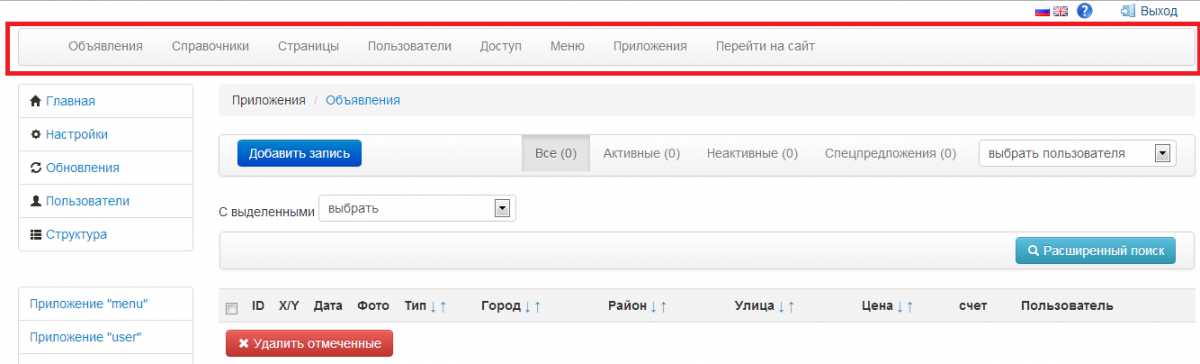Click the refresh icon beside Обновления
This screenshot has height=364, width=1200.
pyautogui.click(x=36, y=168)
